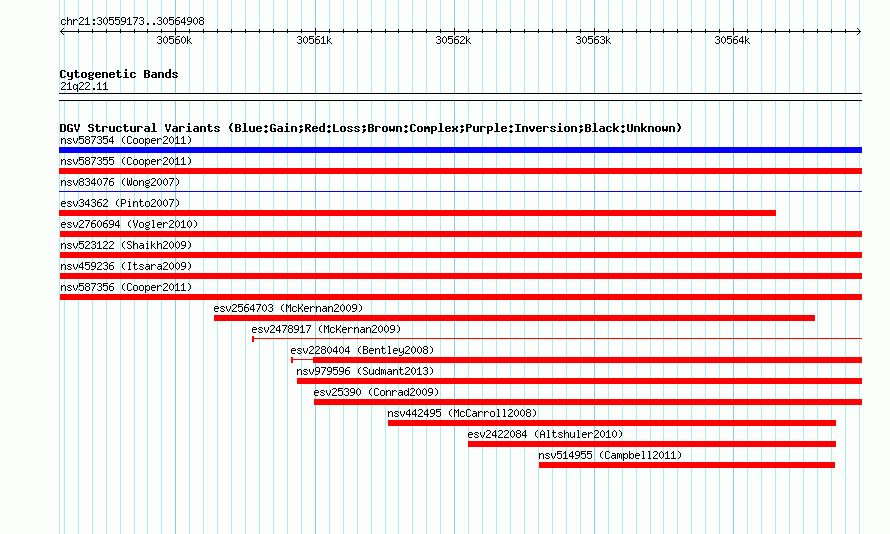Open the nsv442495 (McCarroll2008) label
890x534 pixels.
pos(462,413)
